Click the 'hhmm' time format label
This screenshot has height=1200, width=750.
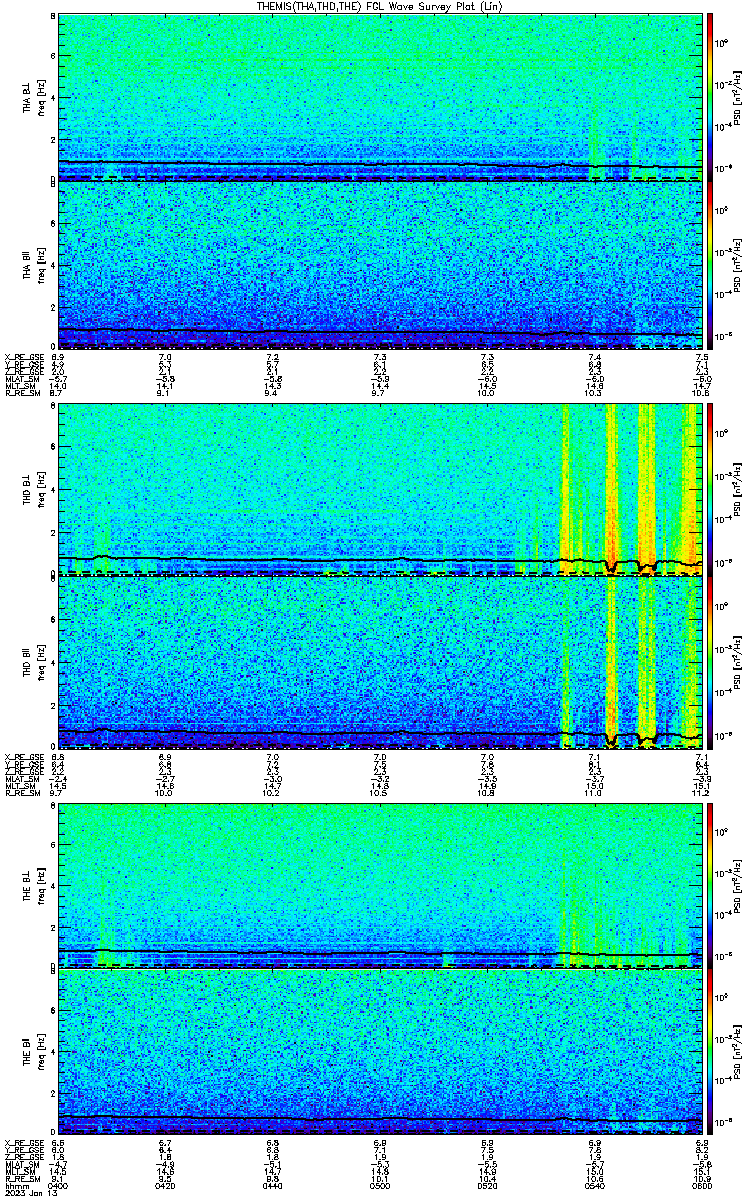pyautogui.click(x=15, y=1185)
